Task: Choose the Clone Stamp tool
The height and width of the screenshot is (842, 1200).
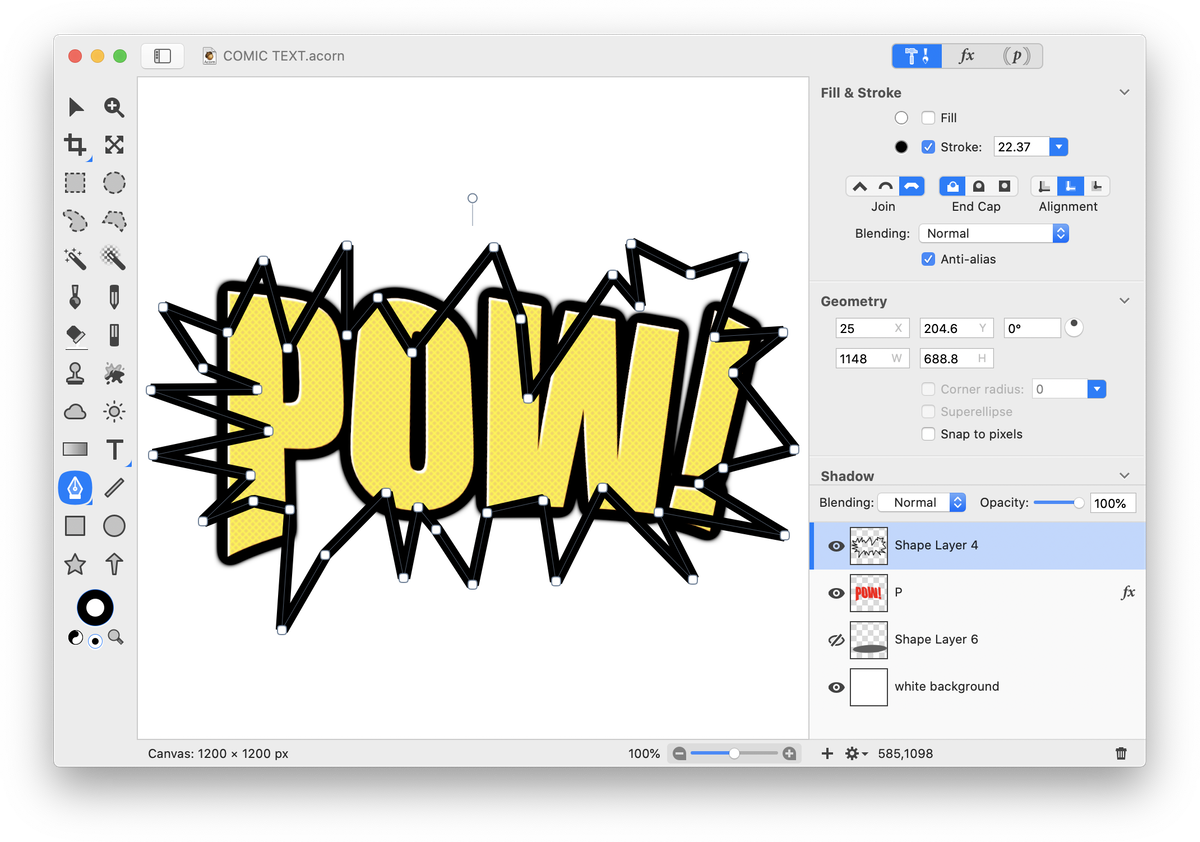Action: pyautogui.click(x=75, y=373)
